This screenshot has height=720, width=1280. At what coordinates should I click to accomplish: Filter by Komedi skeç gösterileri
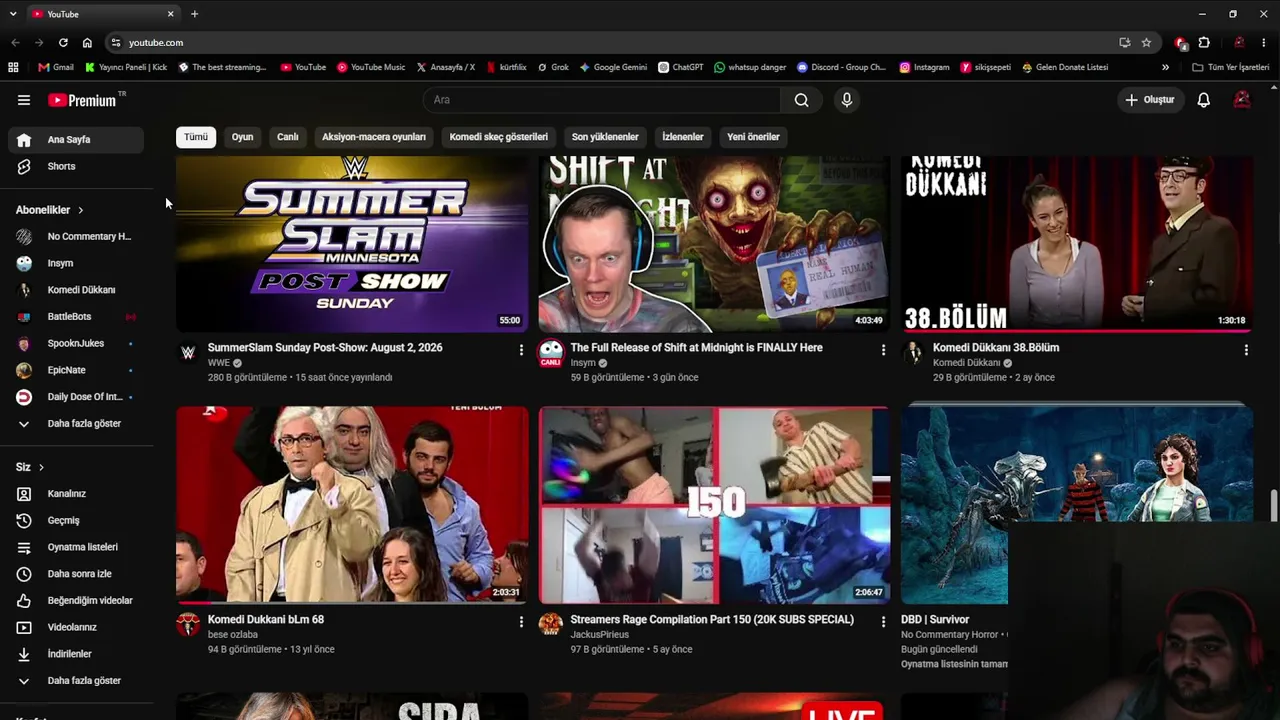point(499,137)
